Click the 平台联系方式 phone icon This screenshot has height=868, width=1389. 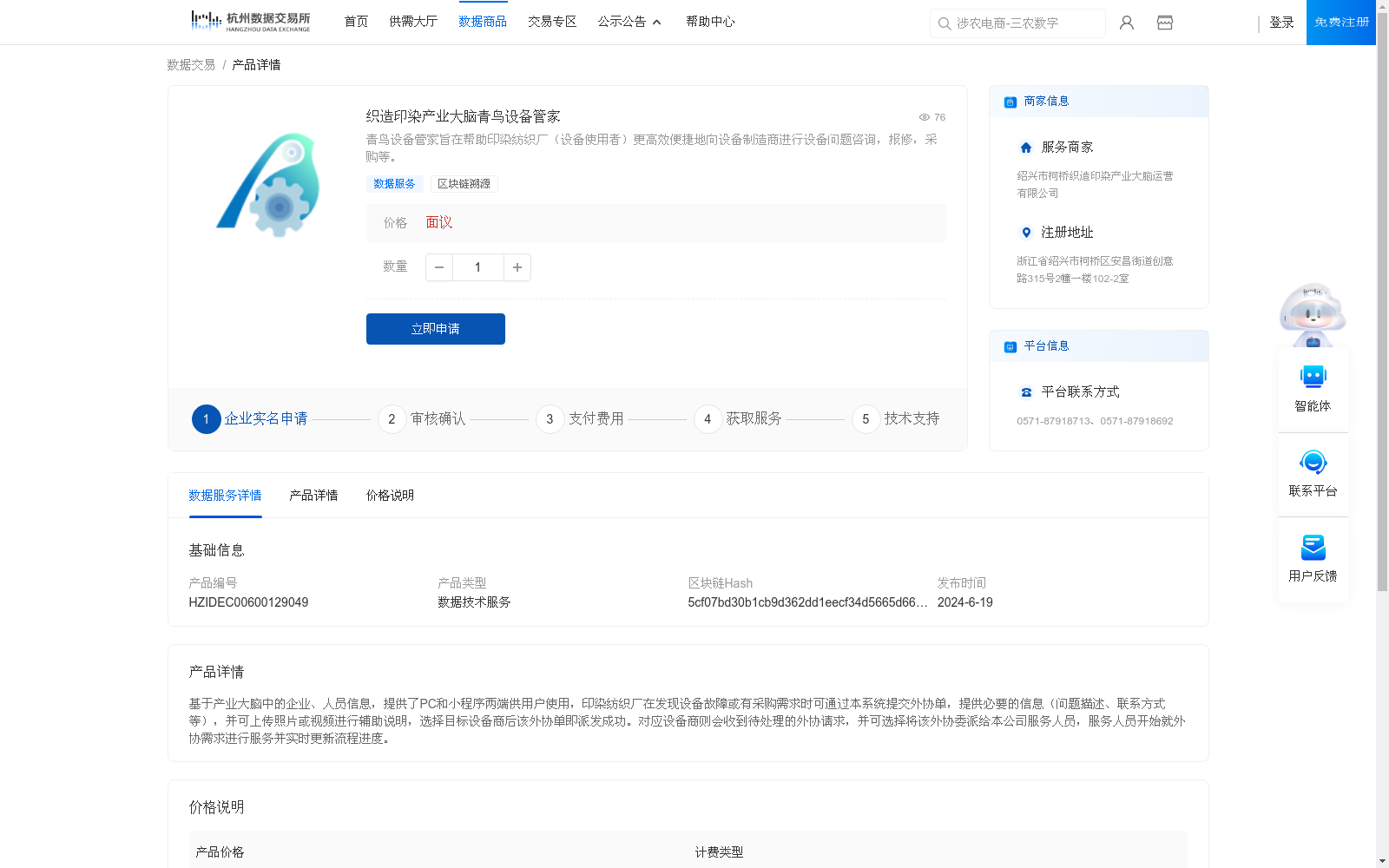pyautogui.click(x=1026, y=392)
